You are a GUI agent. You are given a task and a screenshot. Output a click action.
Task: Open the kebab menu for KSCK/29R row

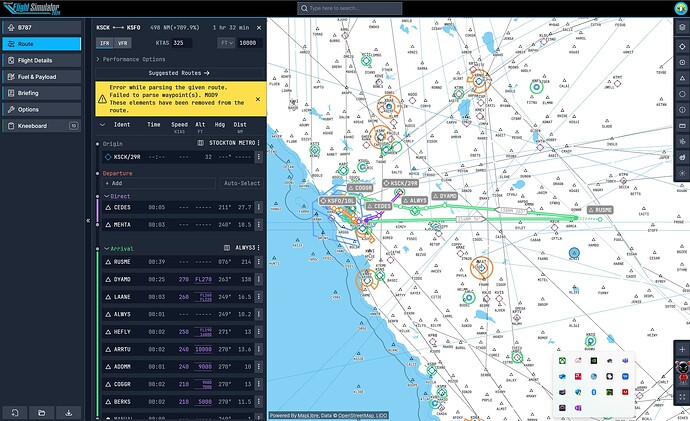click(x=259, y=157)
